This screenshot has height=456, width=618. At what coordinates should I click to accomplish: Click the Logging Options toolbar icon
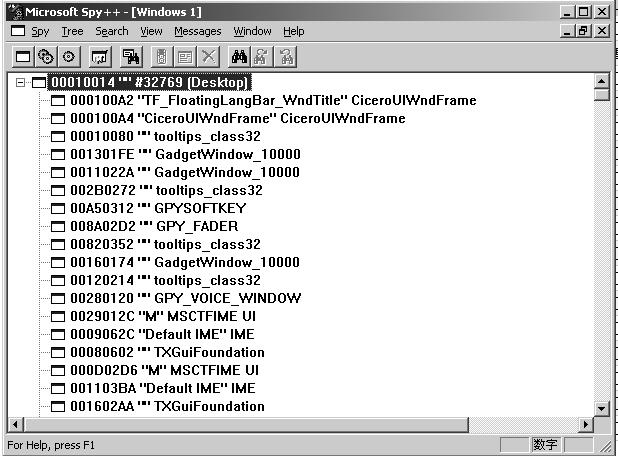click(x=184, y=57)
